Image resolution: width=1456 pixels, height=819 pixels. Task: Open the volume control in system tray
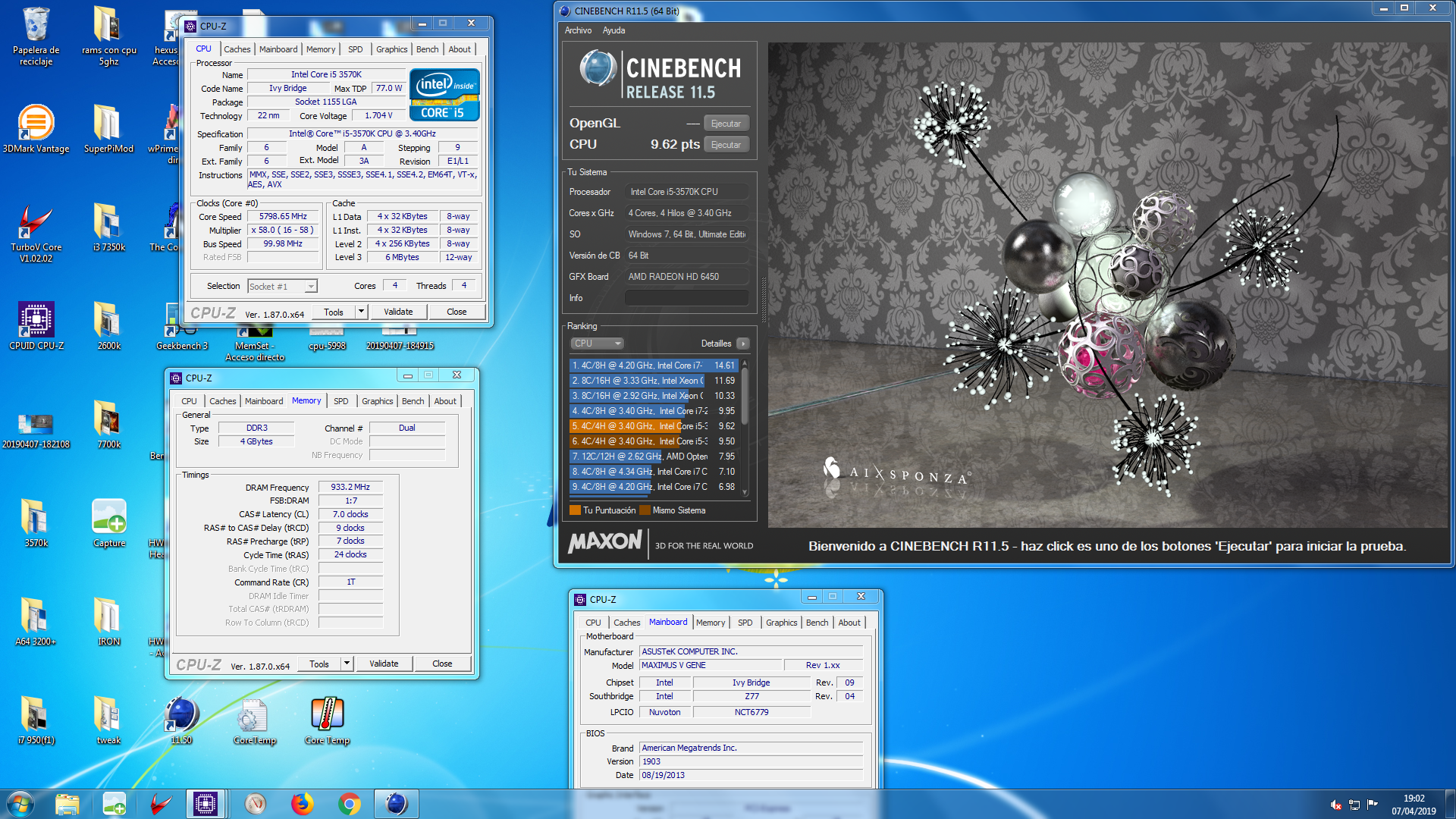tap(1335, 805)
